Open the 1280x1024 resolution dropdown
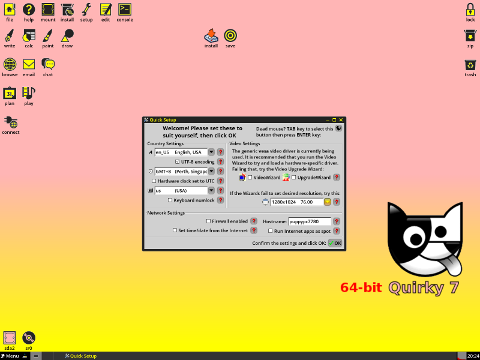Screen dimensions: 480x360 pos(327,202)
